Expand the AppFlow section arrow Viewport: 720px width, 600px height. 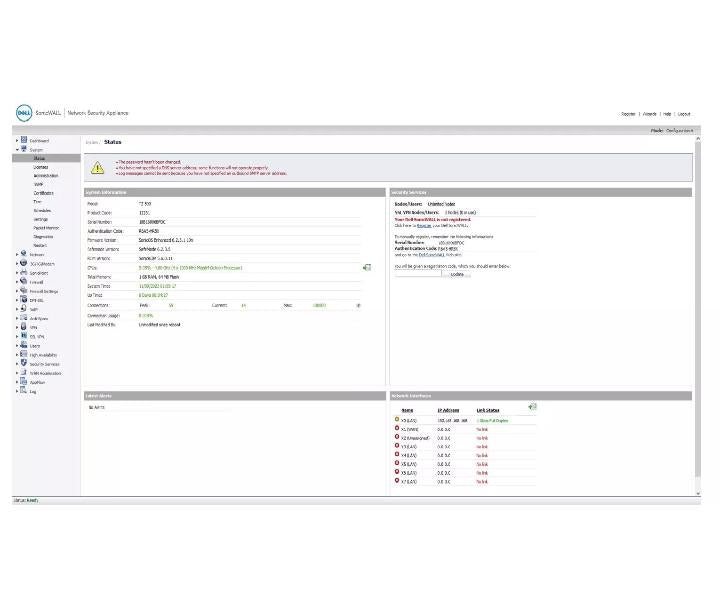point(17,382)
